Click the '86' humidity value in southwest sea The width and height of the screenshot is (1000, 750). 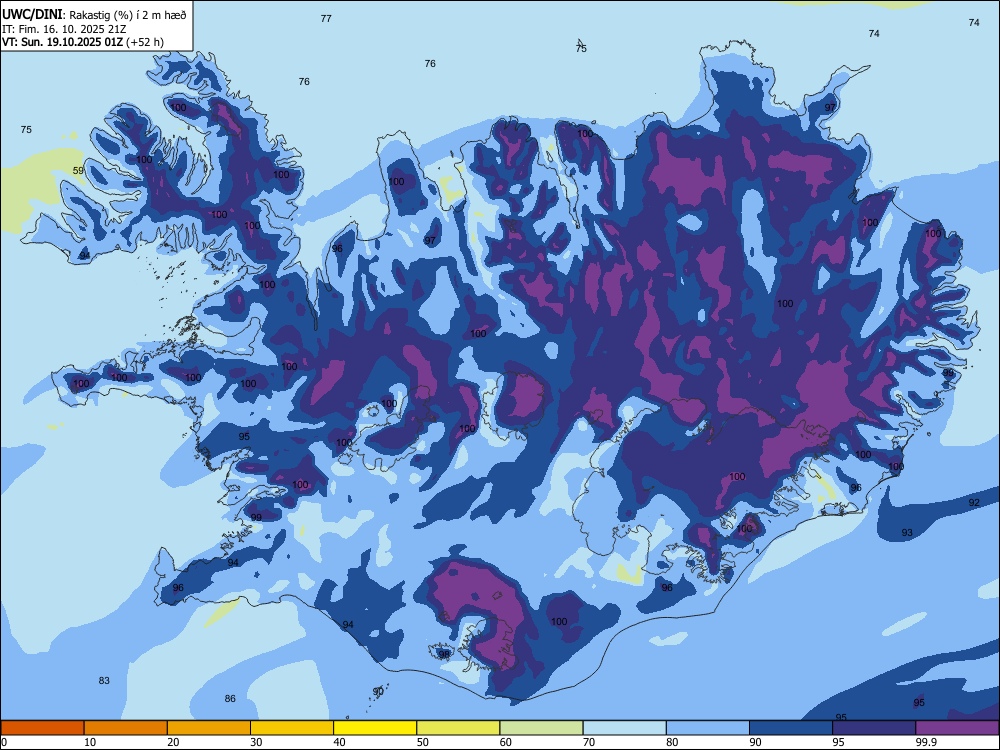pos(230,698)
